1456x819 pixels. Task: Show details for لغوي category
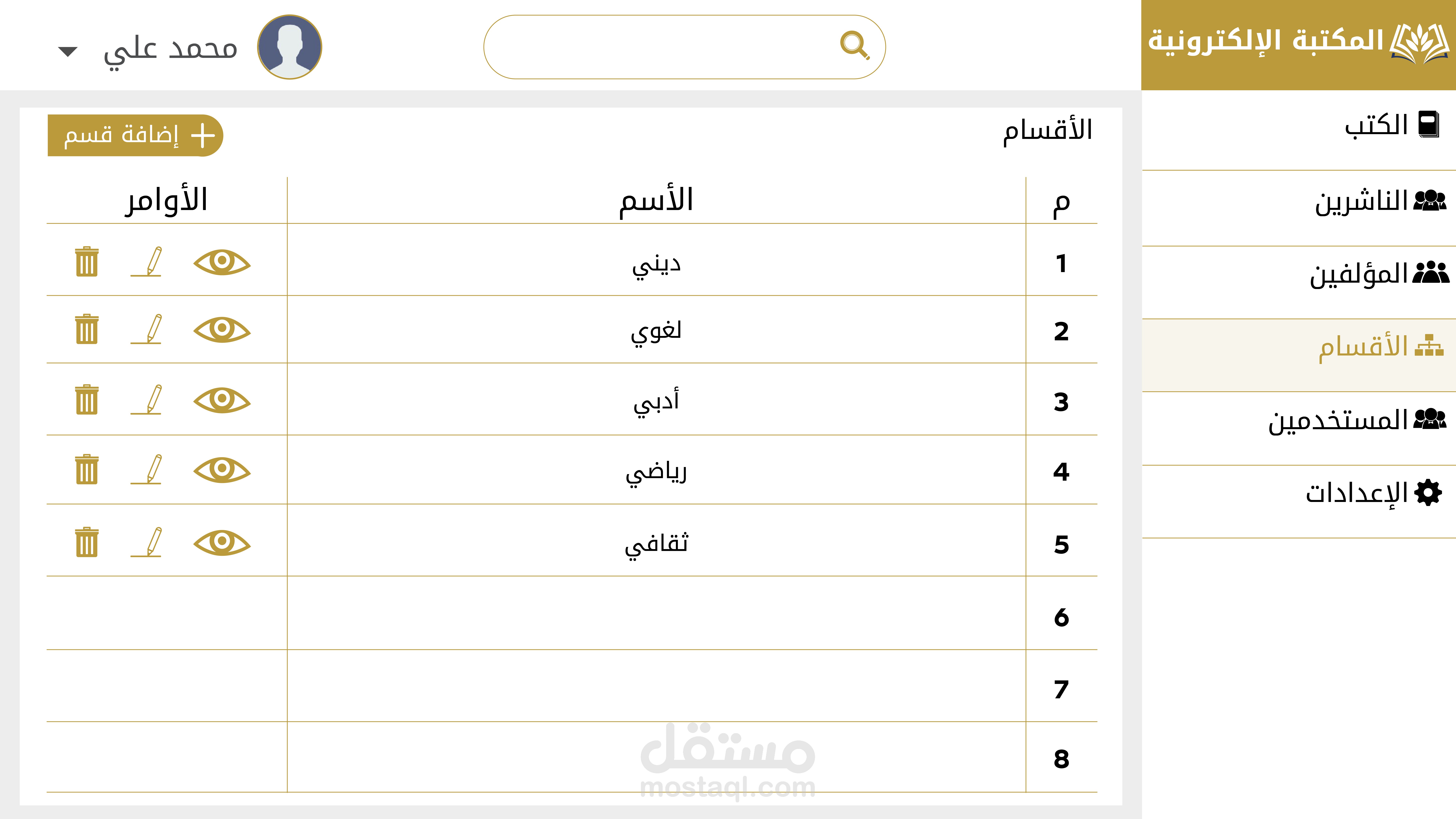click(221, 330)
